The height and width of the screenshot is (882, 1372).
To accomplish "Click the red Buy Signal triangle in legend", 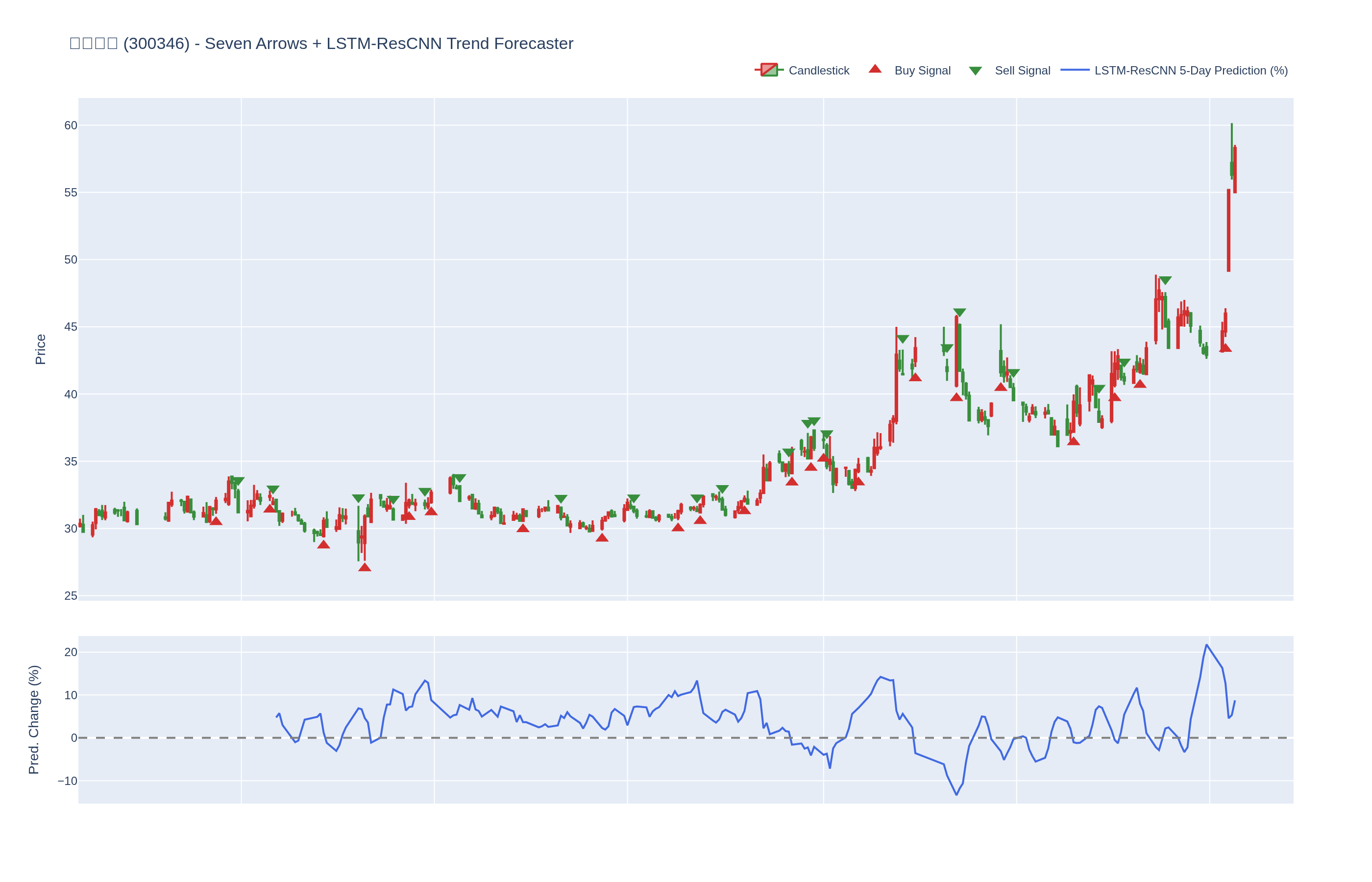I will pos(875,69).
